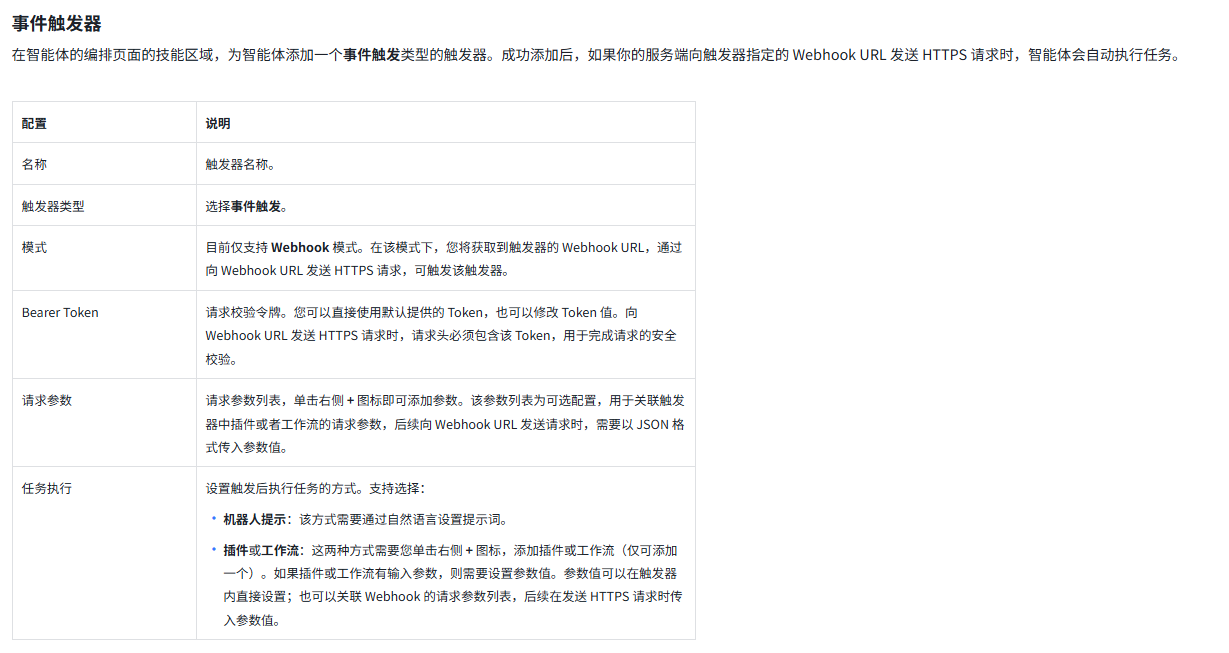Select the 模式 row label
1229x653 pixels.
[x=34, y=247]
